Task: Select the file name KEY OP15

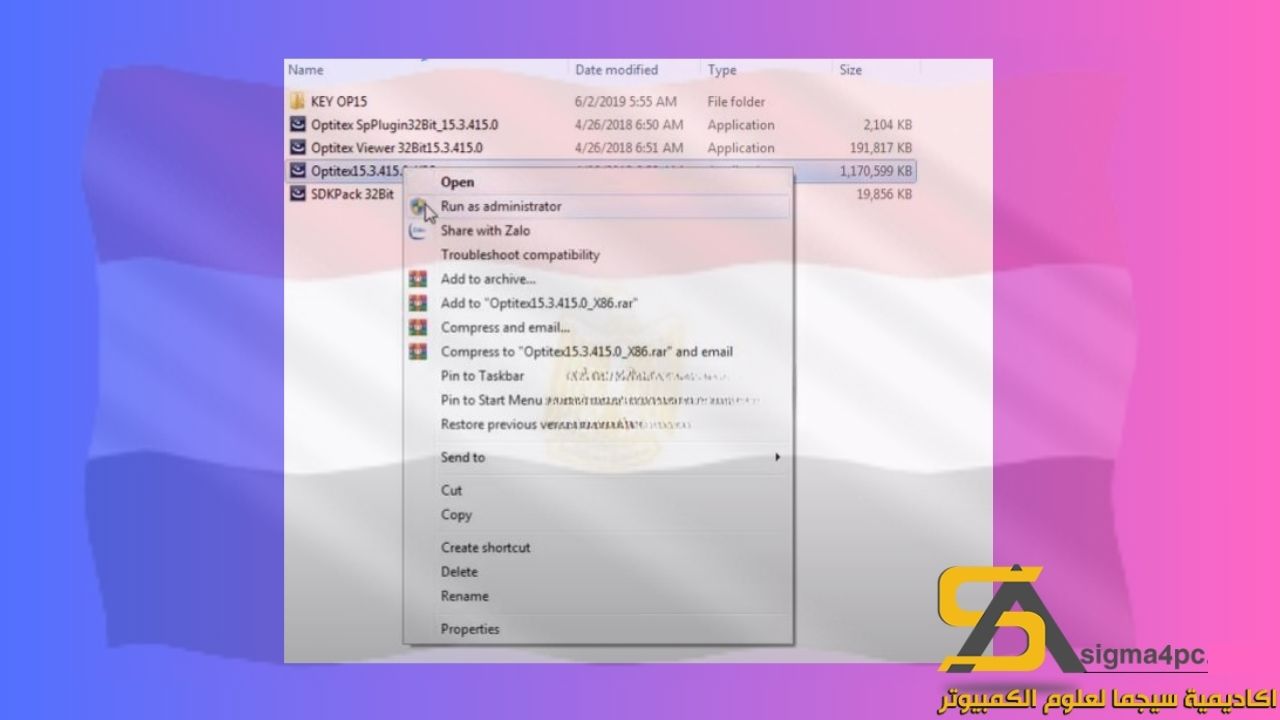Action: pyautogui.click(x=340, y=102)
